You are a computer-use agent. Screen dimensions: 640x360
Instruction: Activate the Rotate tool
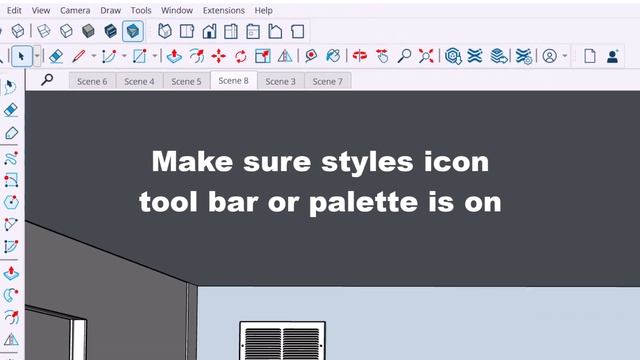(x=241, y=56)
